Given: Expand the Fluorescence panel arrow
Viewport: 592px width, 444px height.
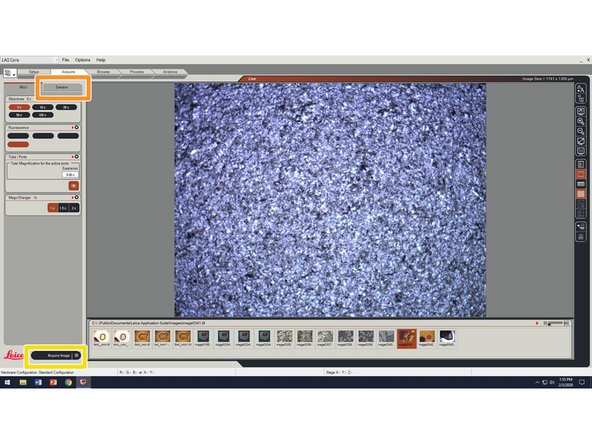Looking at the screenshot, I should (x=72, y=128).
